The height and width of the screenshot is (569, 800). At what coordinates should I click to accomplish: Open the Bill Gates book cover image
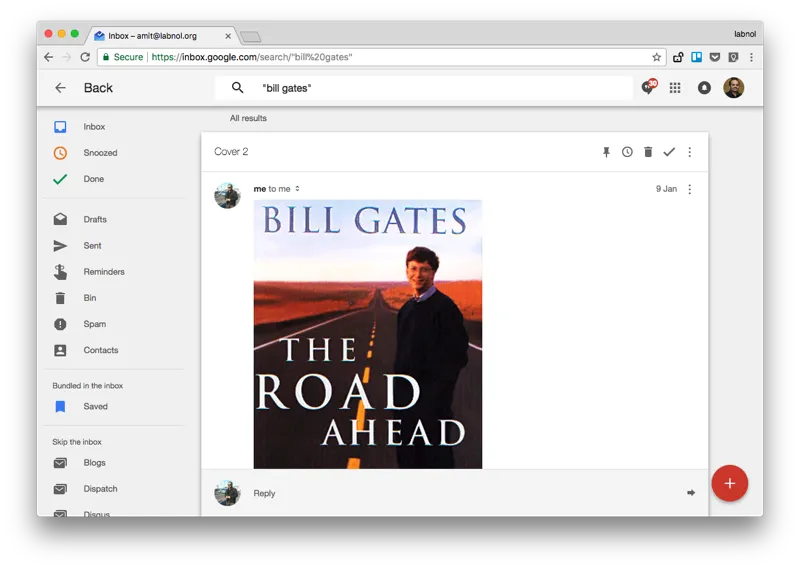click(x=367, y=334)
